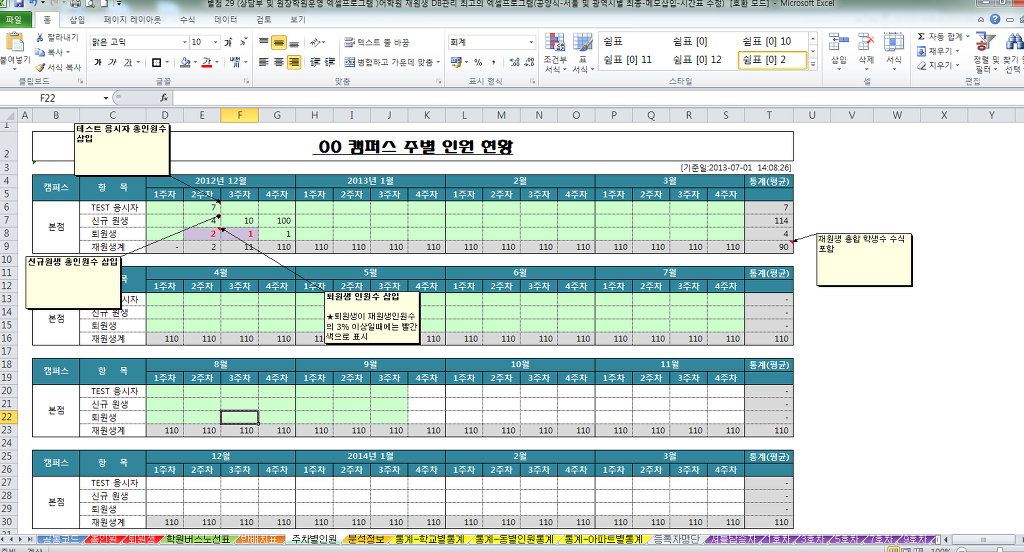Expand the font color dropdown arrow
The image size is (1024, 552).
pos(217,63)
